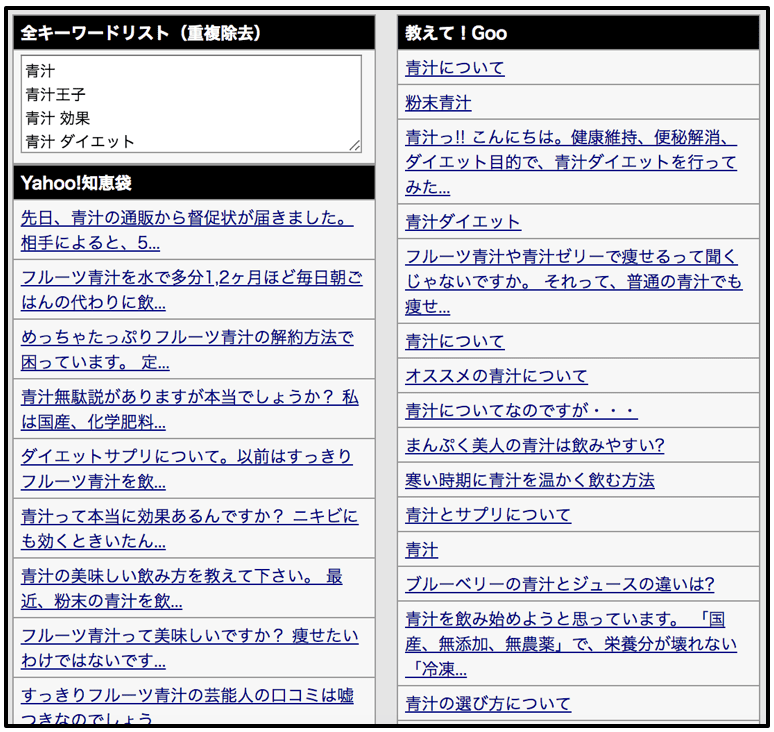774x732 pixels.
Task: Open link フルーツ青汁や青汁ゼリーで痩せるって
Action: (574, 281)
